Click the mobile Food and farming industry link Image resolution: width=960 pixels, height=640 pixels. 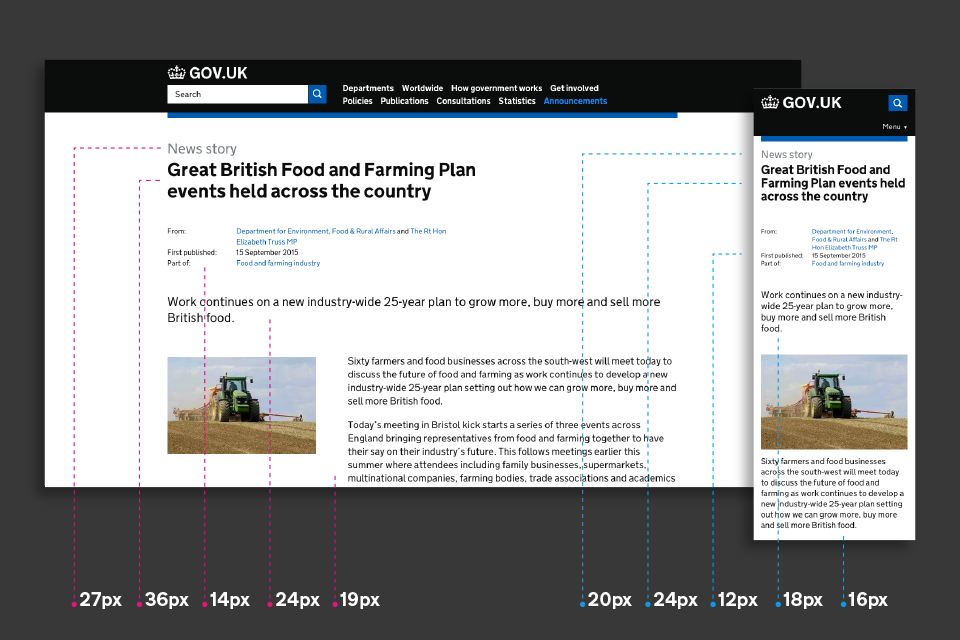tap(848, 263)
